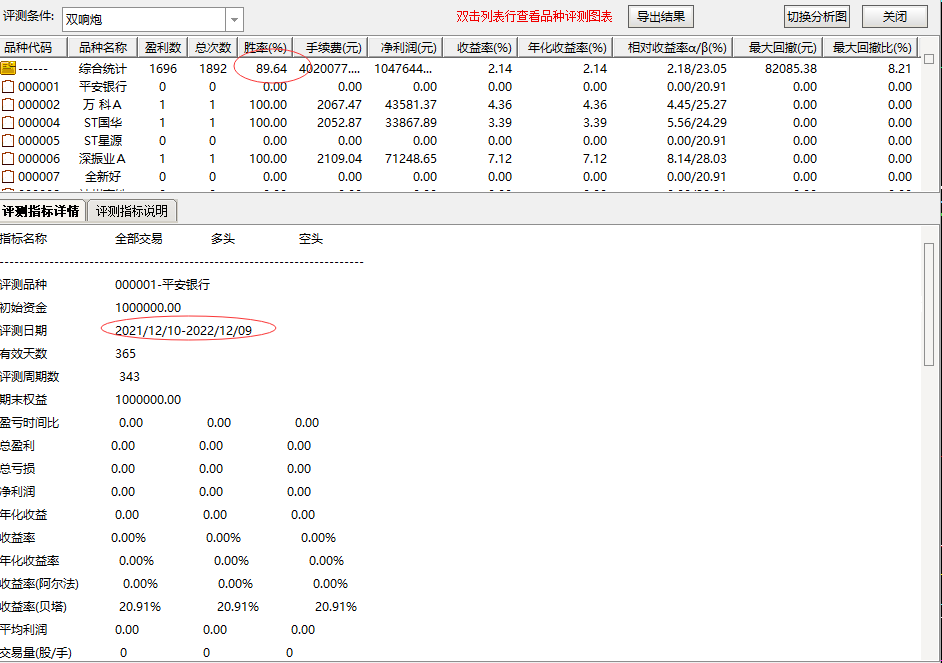
Task: Click the 000001-平安银行 evaluated symbol text
Action: coord(163,285)
